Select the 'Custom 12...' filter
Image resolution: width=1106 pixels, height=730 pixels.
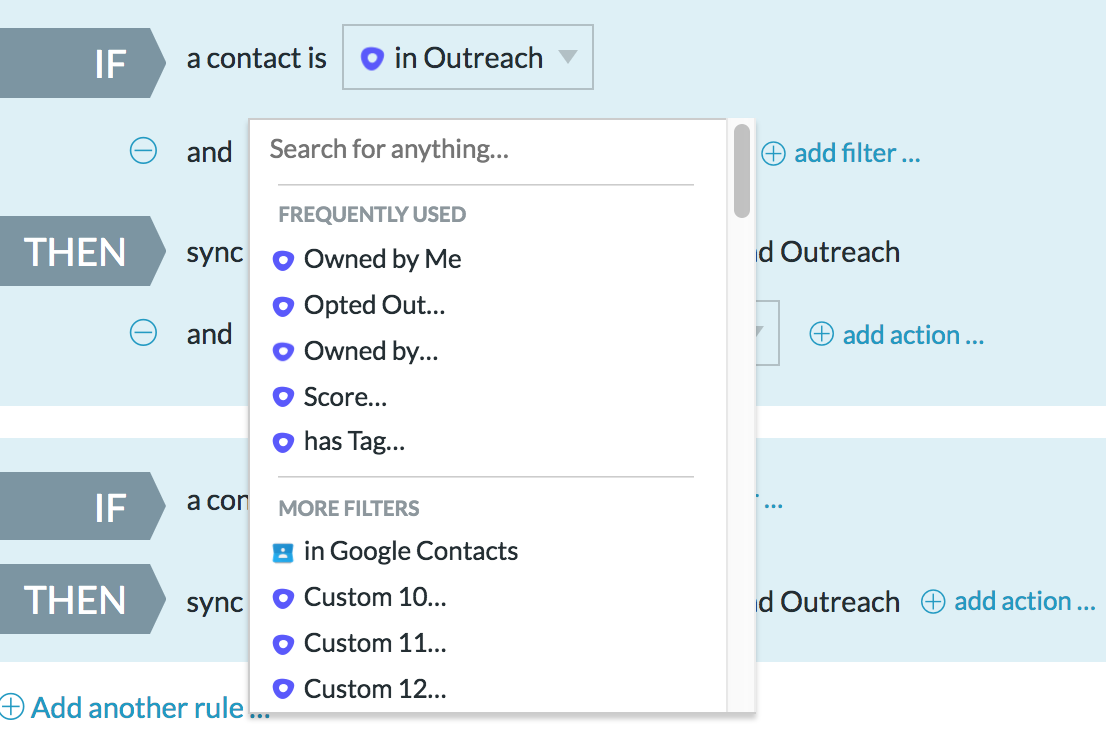pos(375,689)
